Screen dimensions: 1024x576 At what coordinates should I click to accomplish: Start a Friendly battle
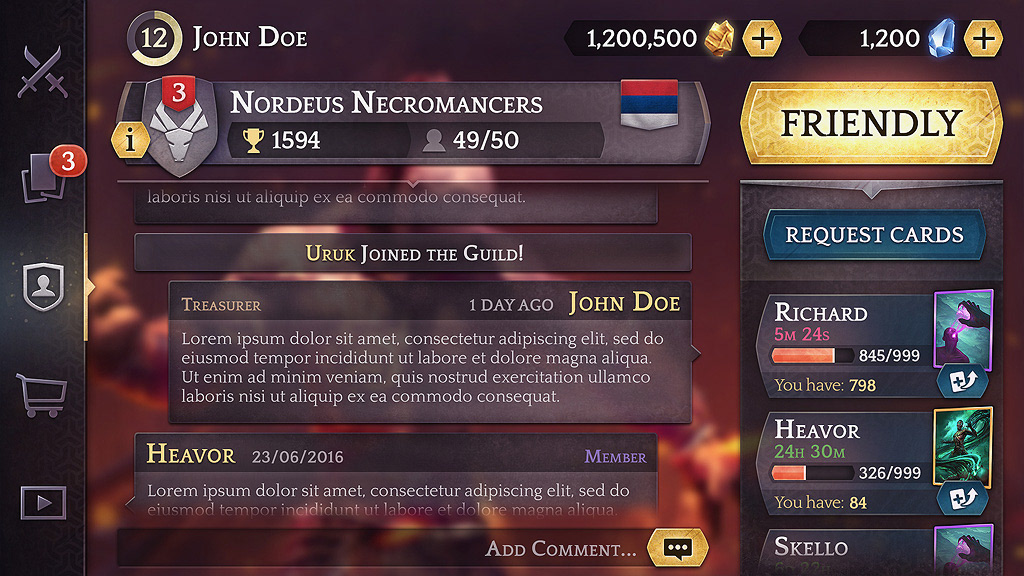(x=871, y=123)
